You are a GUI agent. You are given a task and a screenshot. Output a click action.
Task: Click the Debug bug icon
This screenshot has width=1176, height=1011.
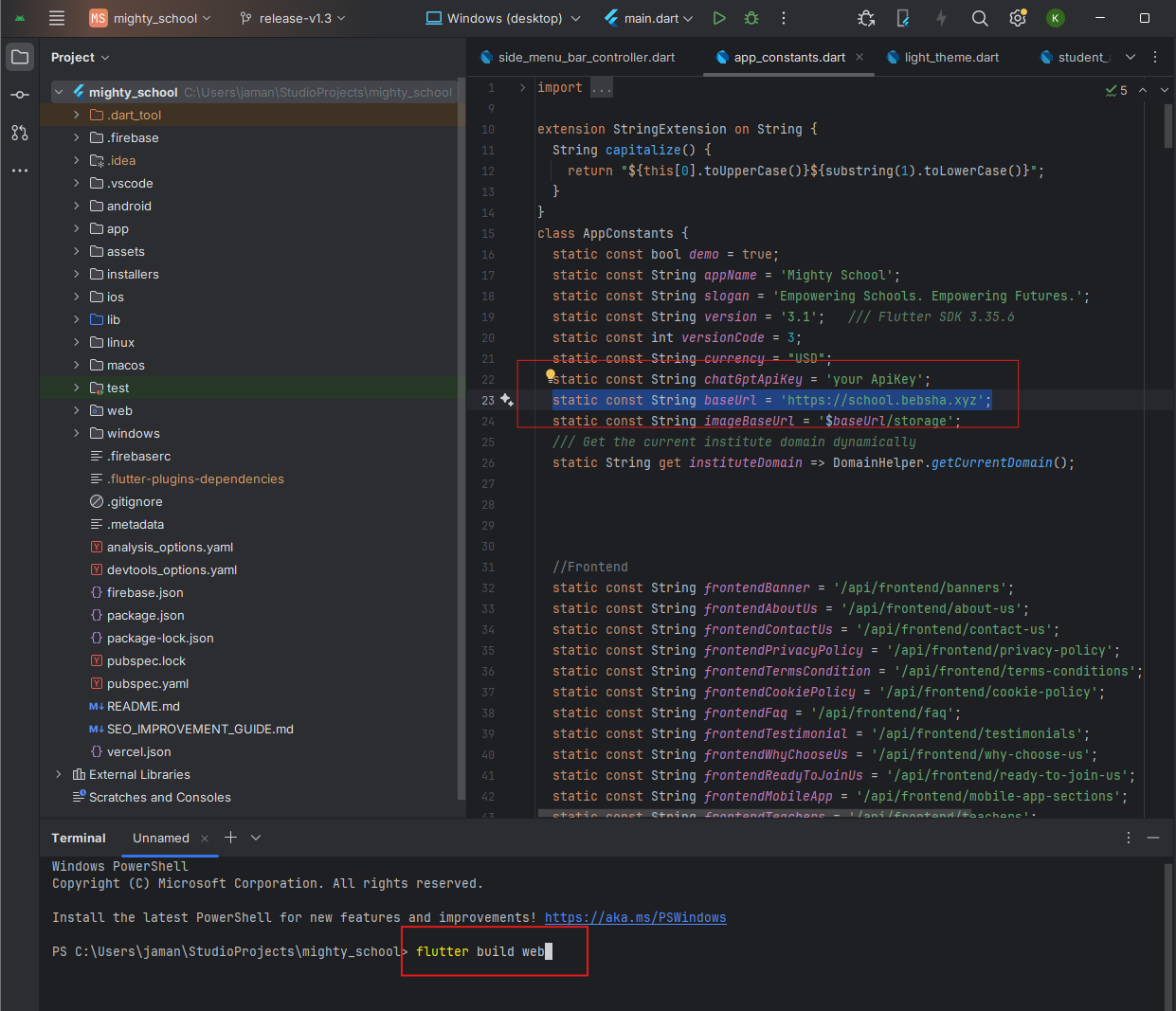pos(751,18)
